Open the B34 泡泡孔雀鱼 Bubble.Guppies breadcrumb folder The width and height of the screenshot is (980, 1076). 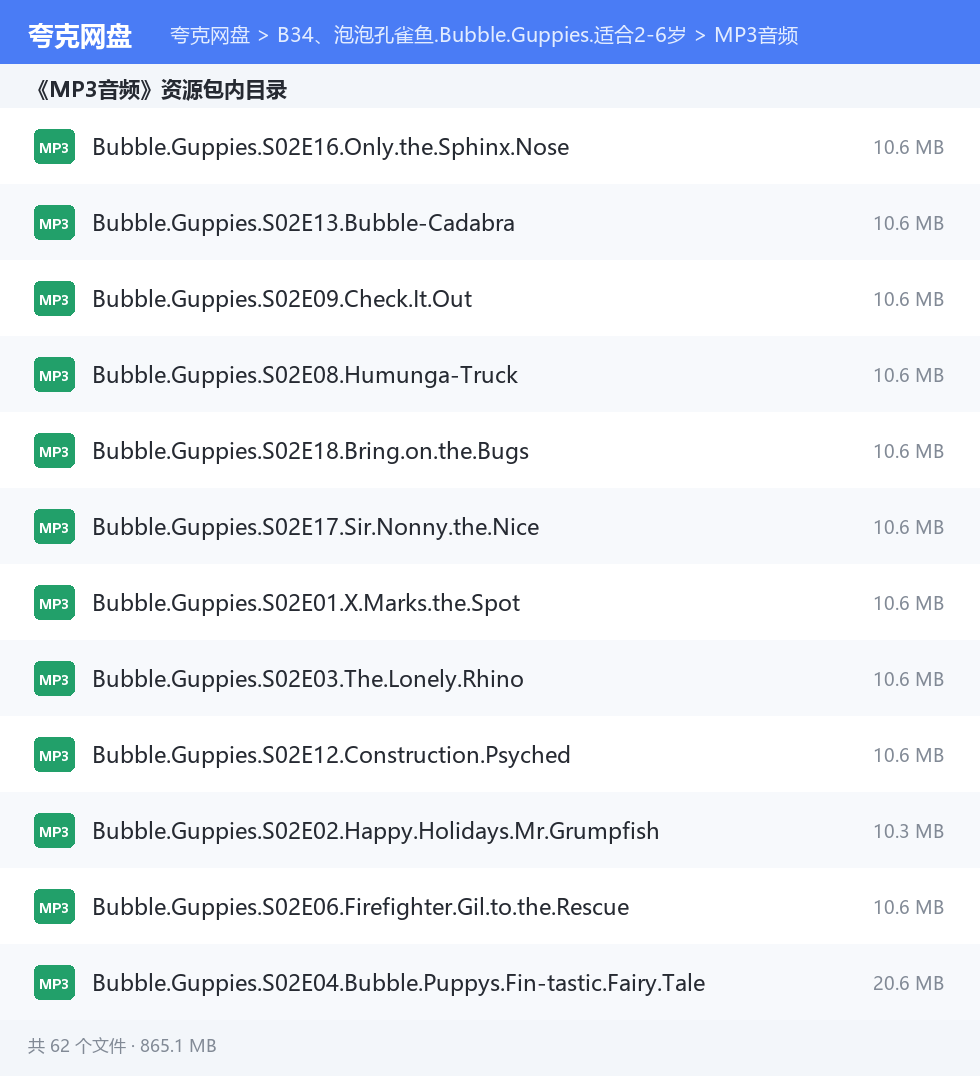[482, 35]
